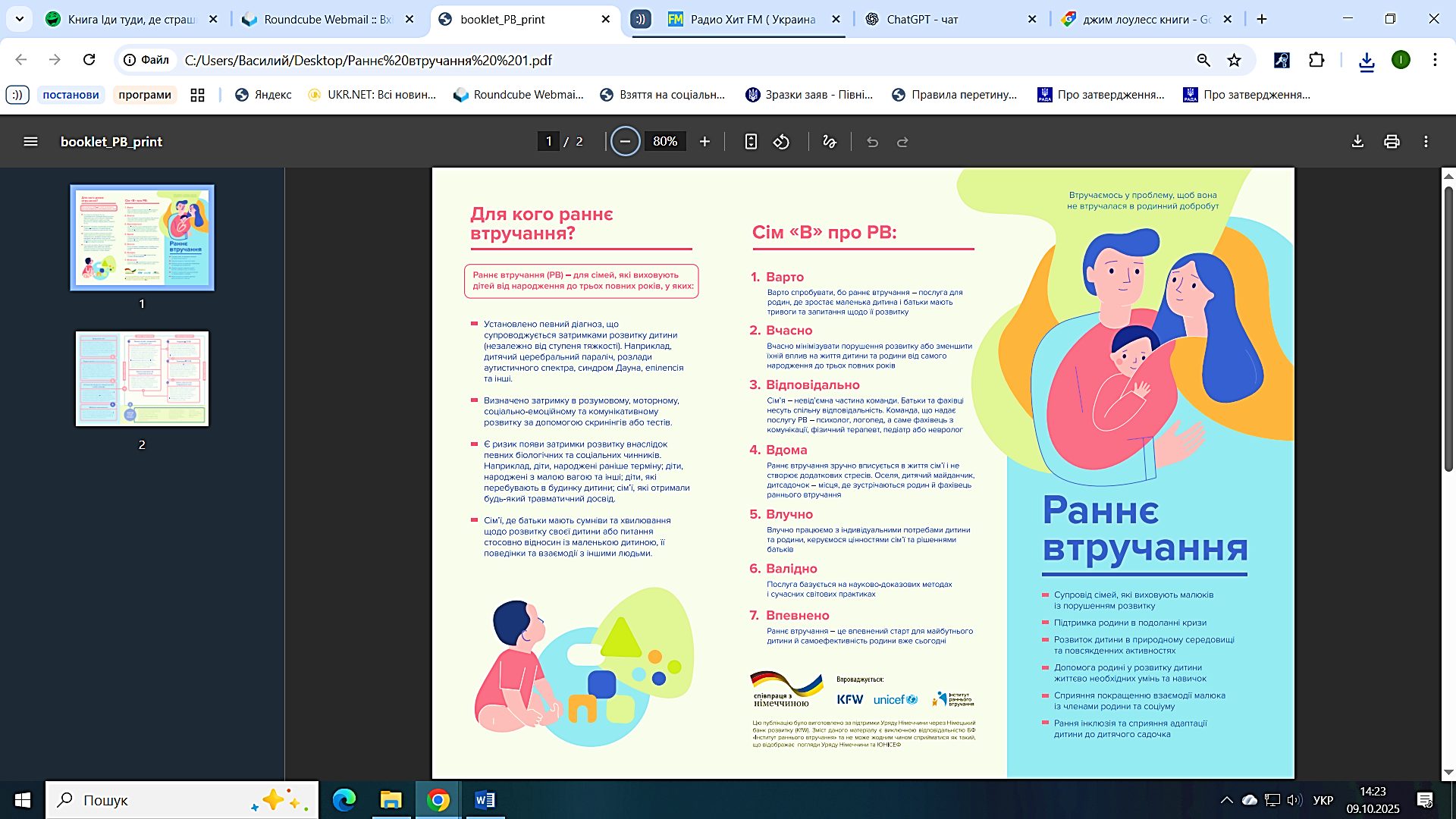Screen dimensions: 1456x819
Task: Open Chrome tab search dropdown arrow
Action: (20, 19)
